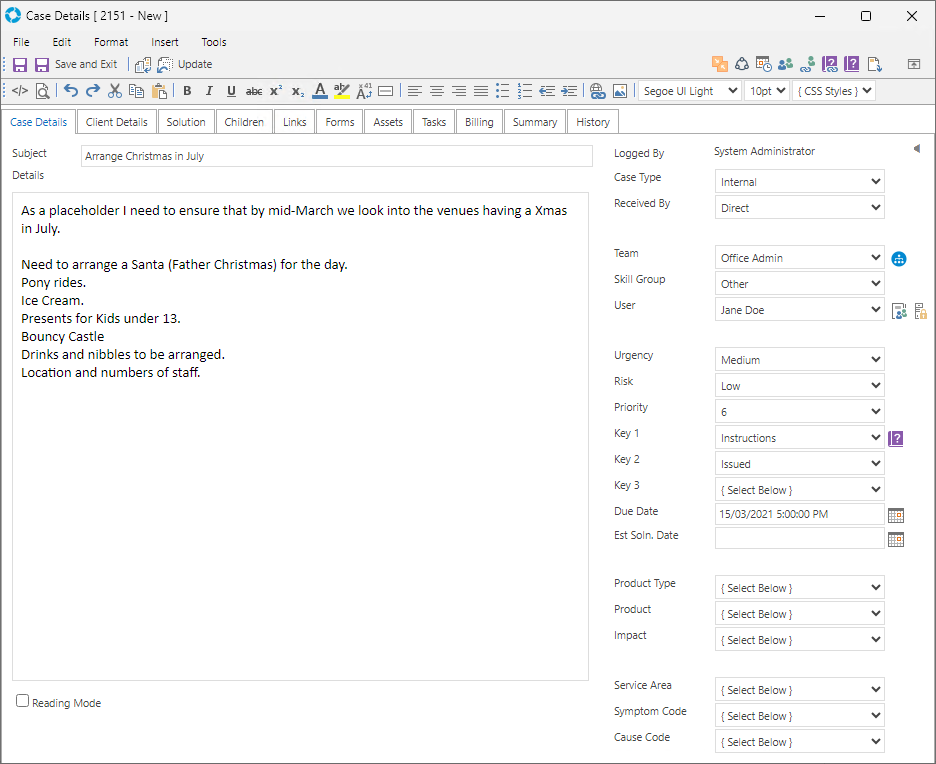Click the team icon beside Office Admin
The image size is (936, 764).
tap(899, 259)
